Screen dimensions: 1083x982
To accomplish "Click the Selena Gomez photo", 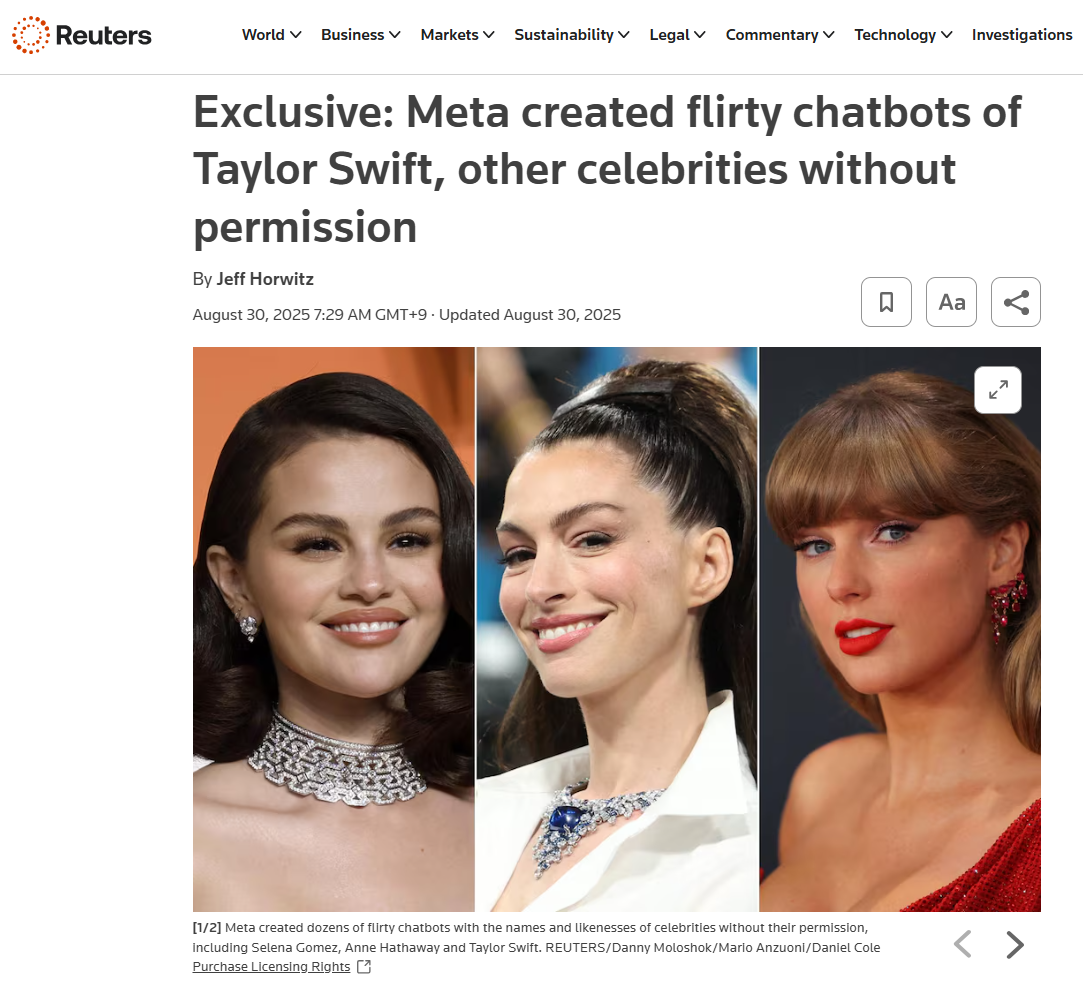I will tap(334, 628).
